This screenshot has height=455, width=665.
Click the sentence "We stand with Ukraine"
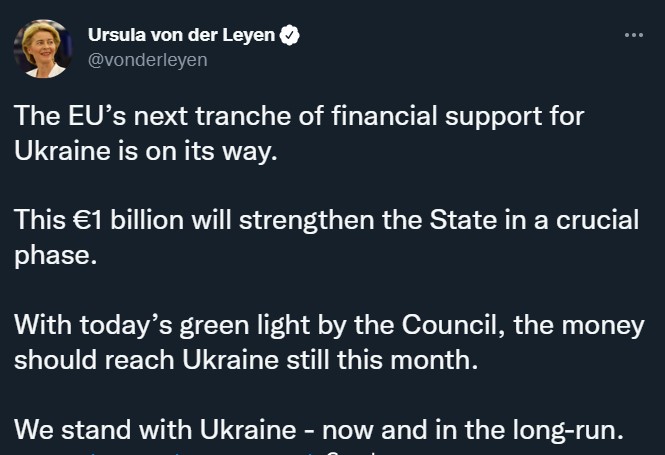pyautogui.click(x=319, y=430)
